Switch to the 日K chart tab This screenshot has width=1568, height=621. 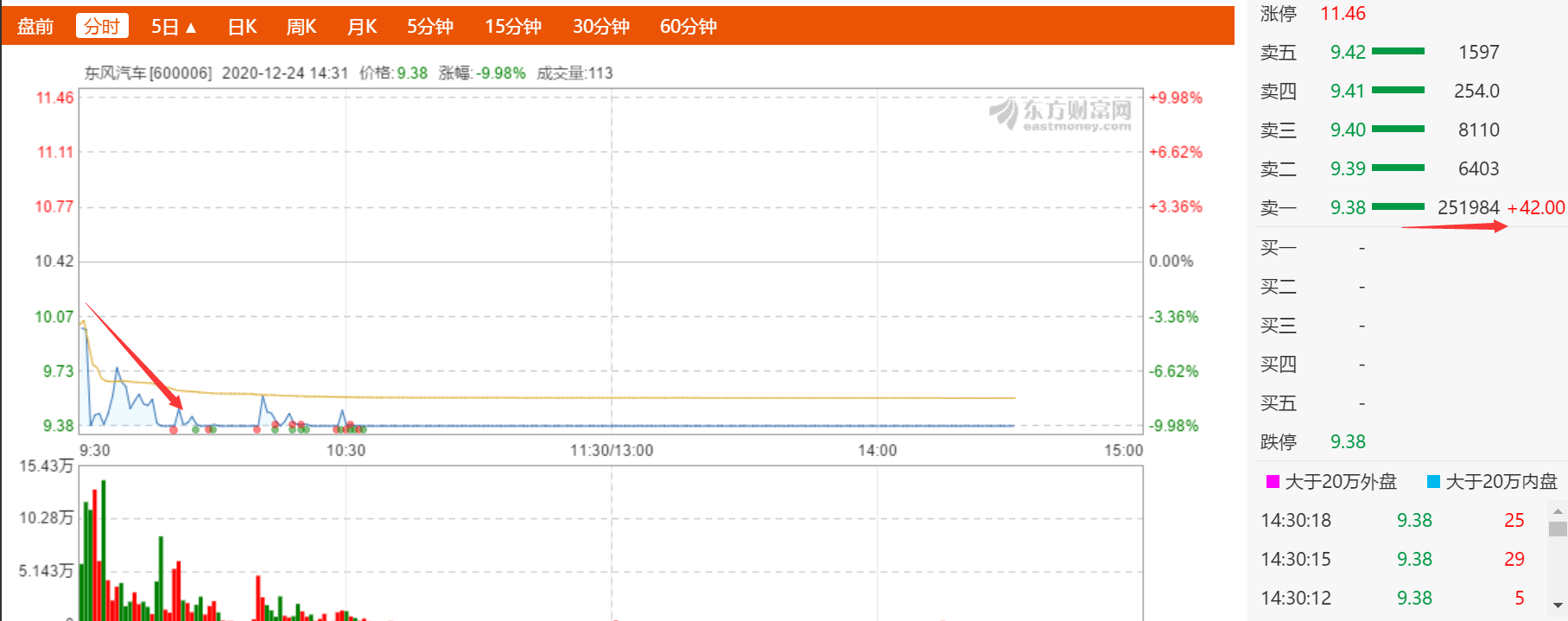(242, 27)
